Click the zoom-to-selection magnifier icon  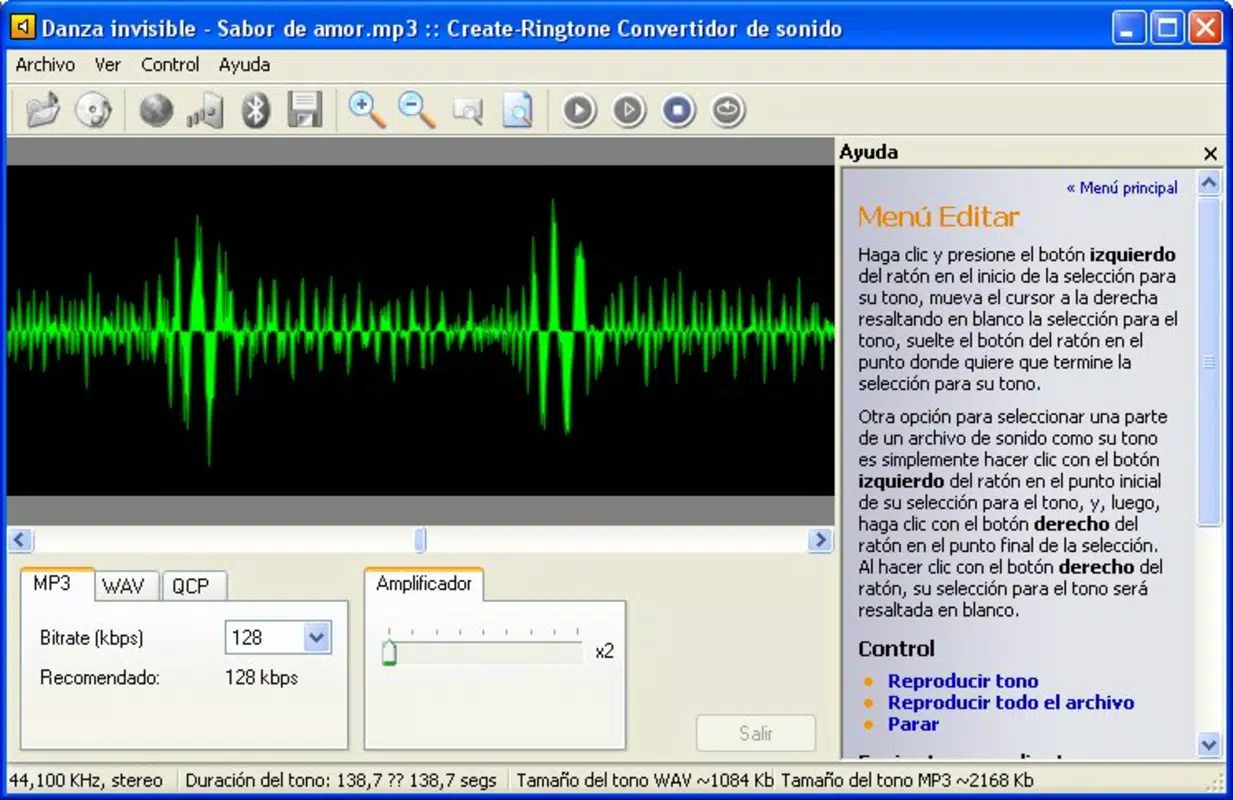coord(467,109)
